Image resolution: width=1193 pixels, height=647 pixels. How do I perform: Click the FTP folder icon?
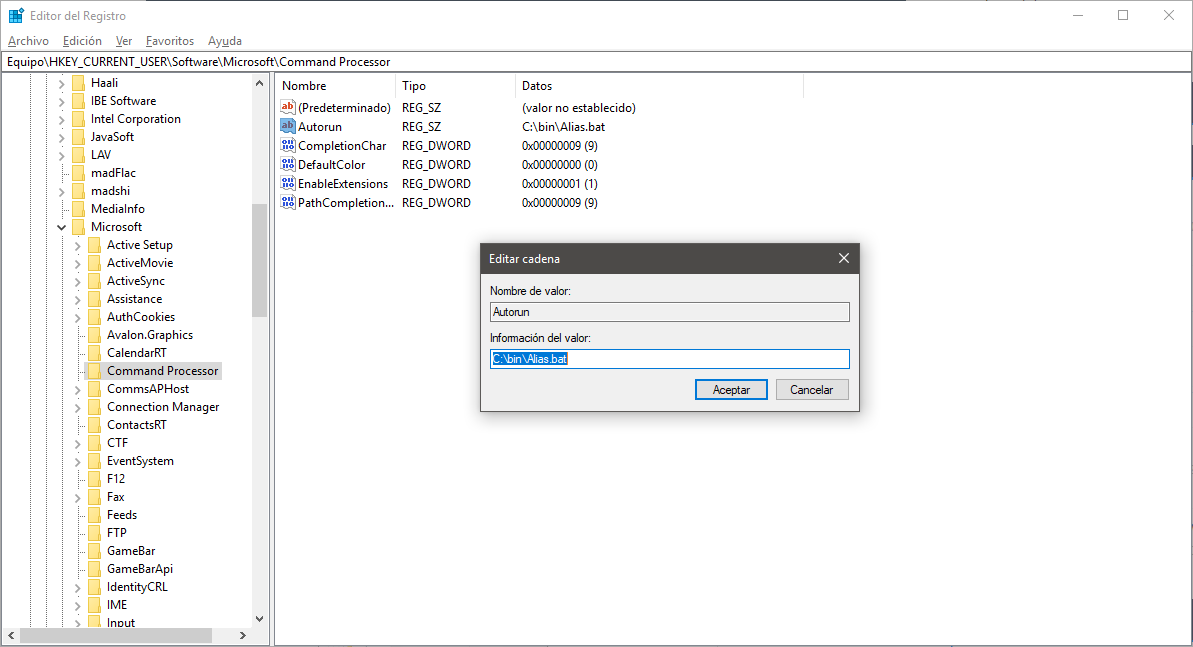(x=94, y=533)
